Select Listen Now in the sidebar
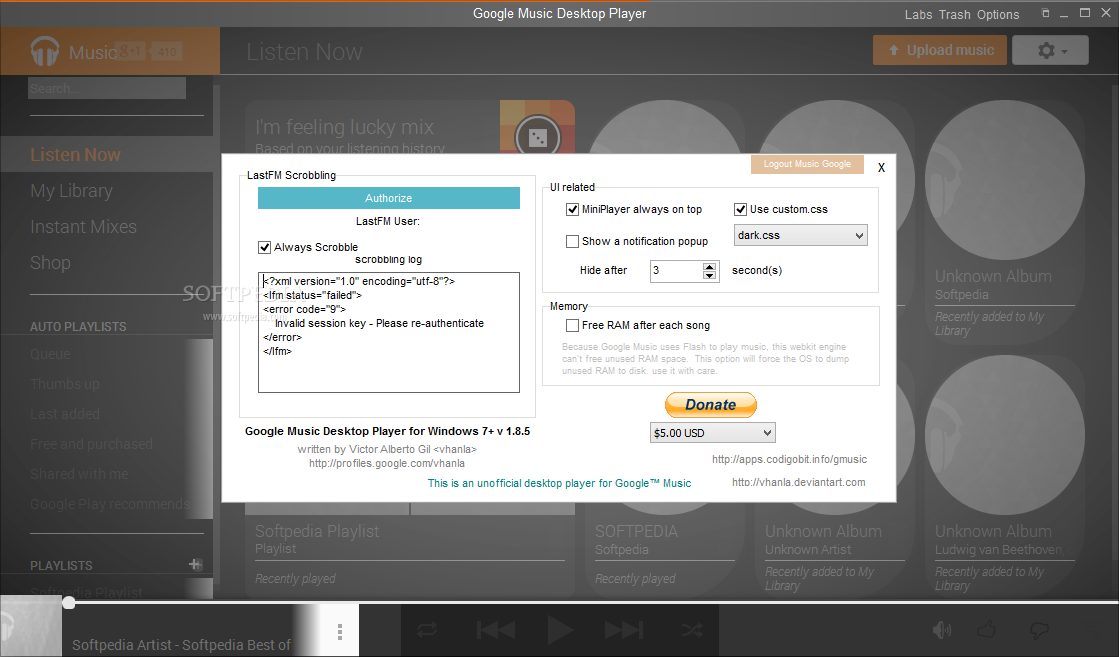The width and height of the screenshot is (1119, 657). click(76, 155)
